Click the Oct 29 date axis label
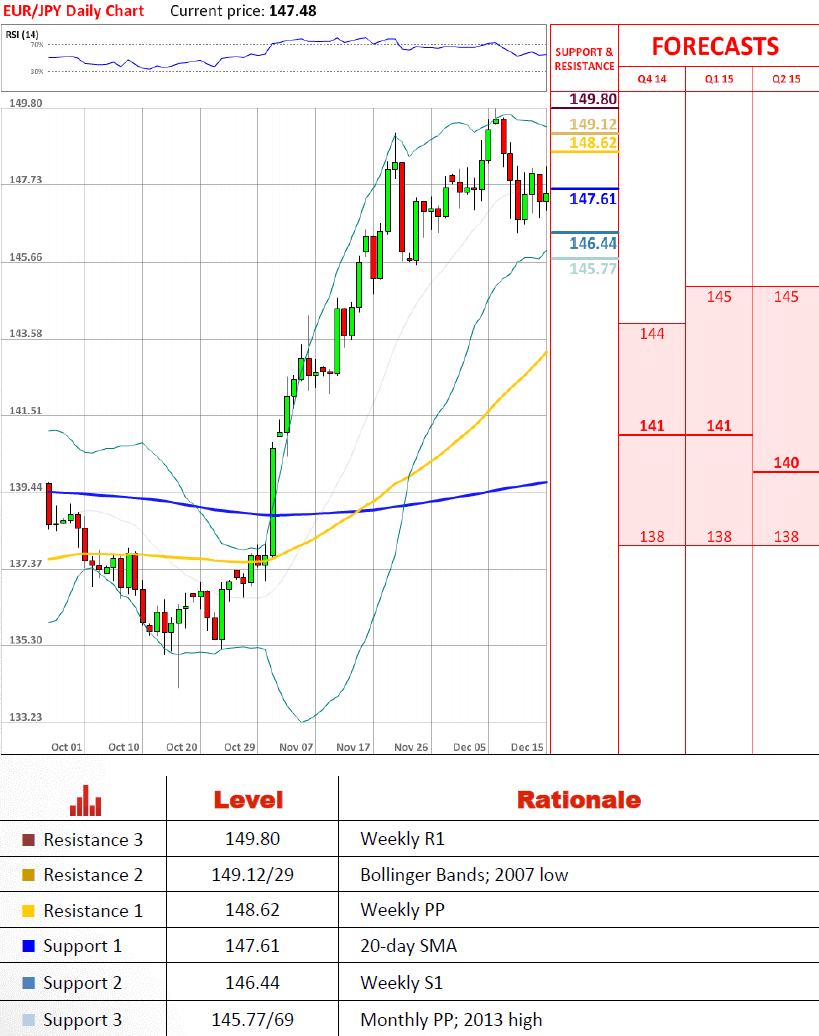The width and height of the screenshot is (819, 1036). (x=240, y=747)
